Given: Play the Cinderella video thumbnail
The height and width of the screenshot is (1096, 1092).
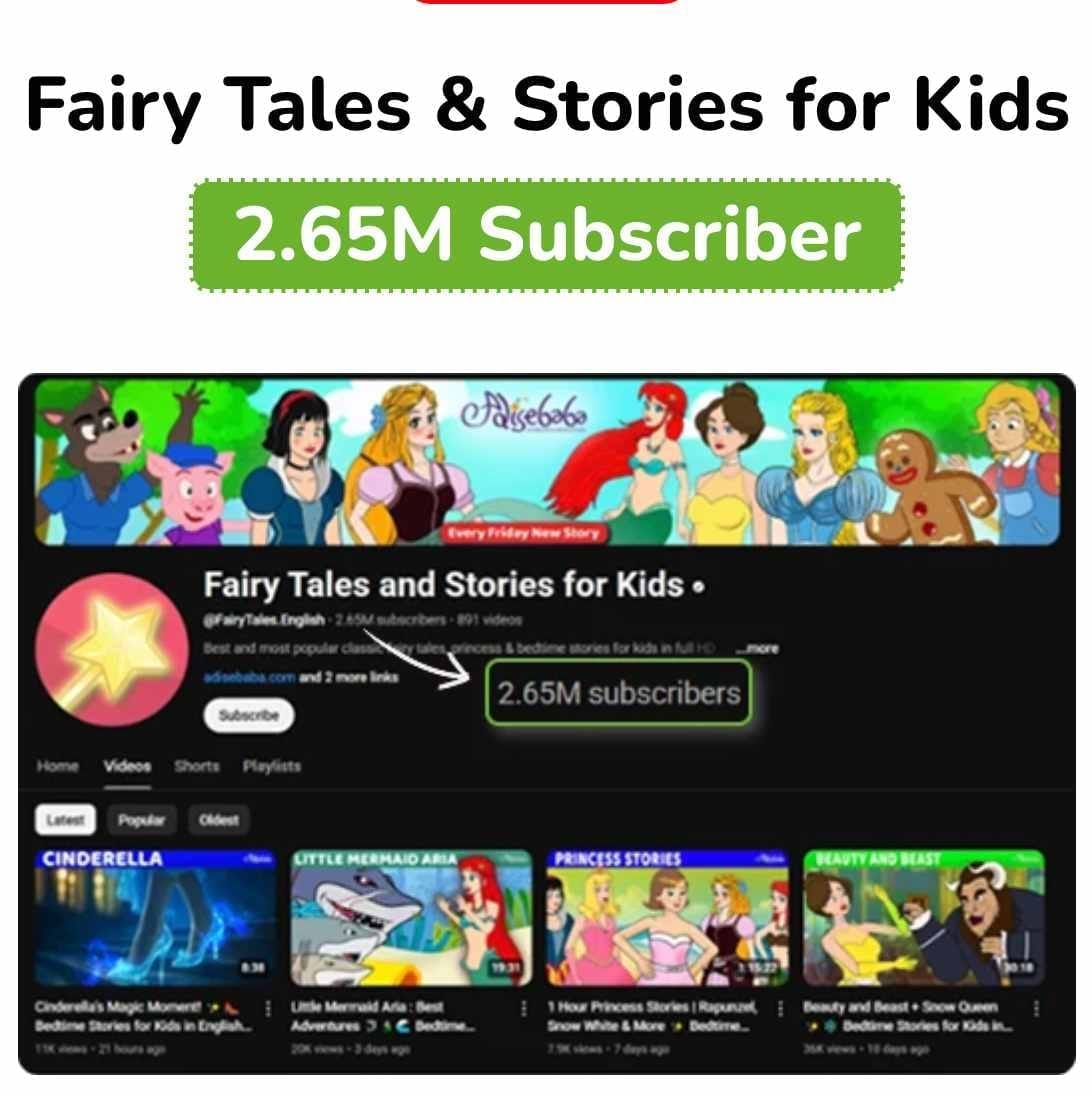Looking at the screenshot, I should point(155,917).
